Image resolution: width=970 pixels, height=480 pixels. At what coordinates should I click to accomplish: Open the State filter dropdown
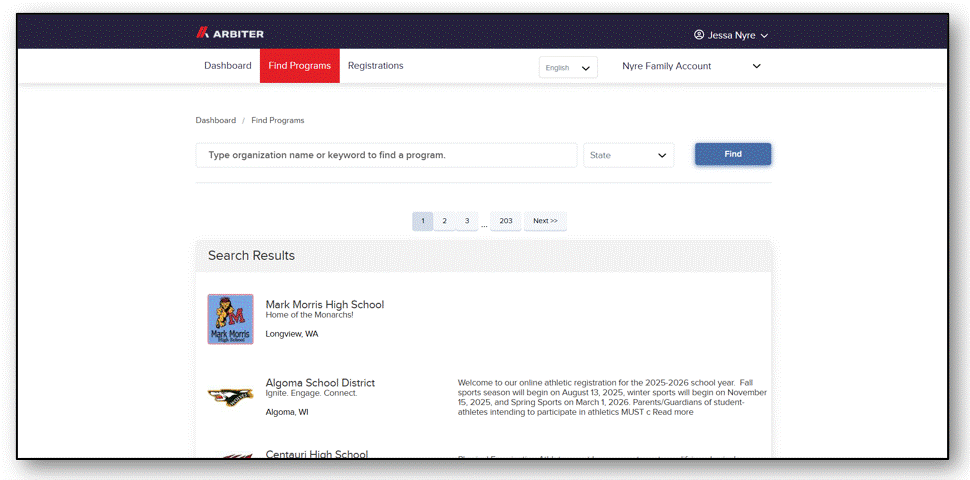click(x=629, y=155)
